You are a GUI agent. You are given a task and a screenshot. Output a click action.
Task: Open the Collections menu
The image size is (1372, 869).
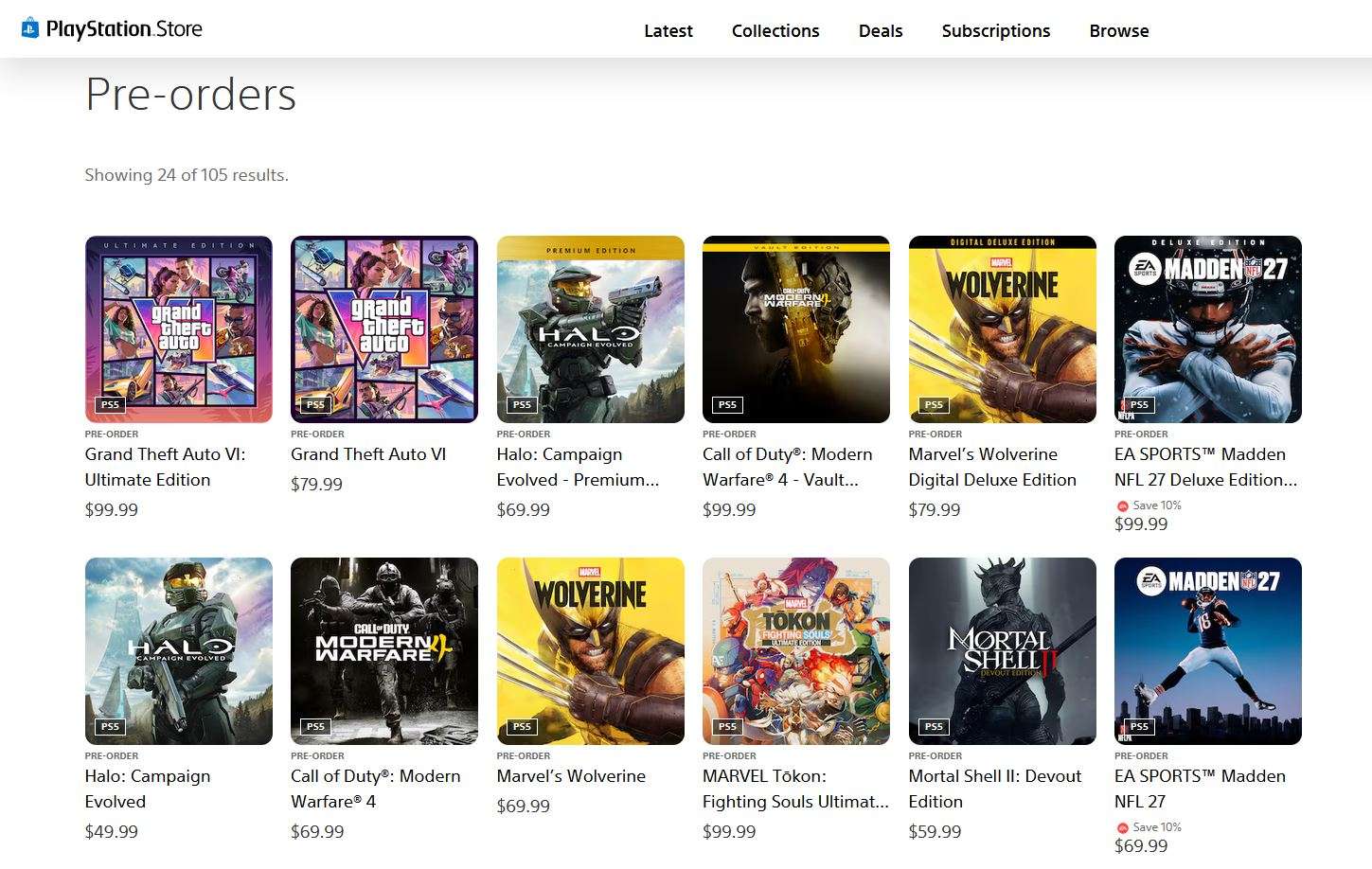[775, 30]
